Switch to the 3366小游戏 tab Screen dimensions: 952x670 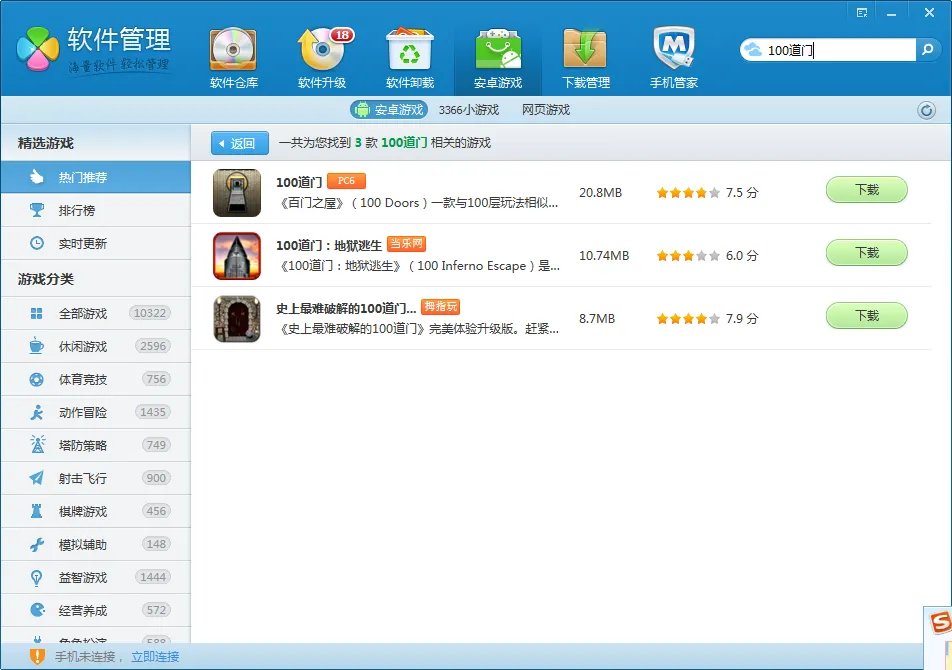468,110
